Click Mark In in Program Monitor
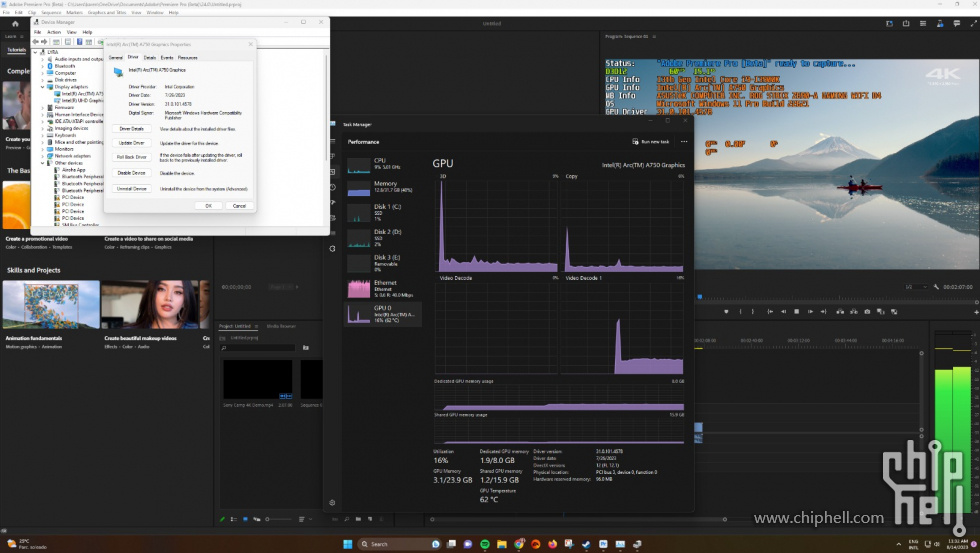980x553 pixels. pos(741,311)
